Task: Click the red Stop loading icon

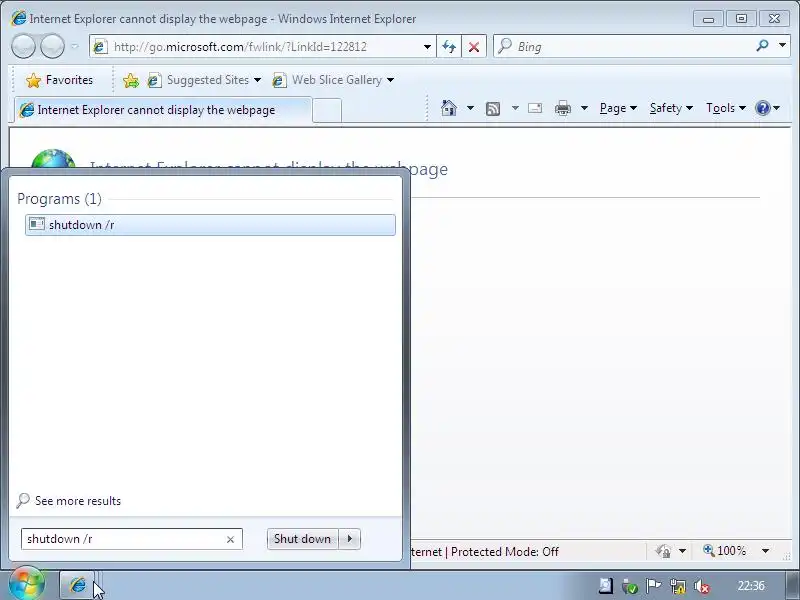Action: 474,47
